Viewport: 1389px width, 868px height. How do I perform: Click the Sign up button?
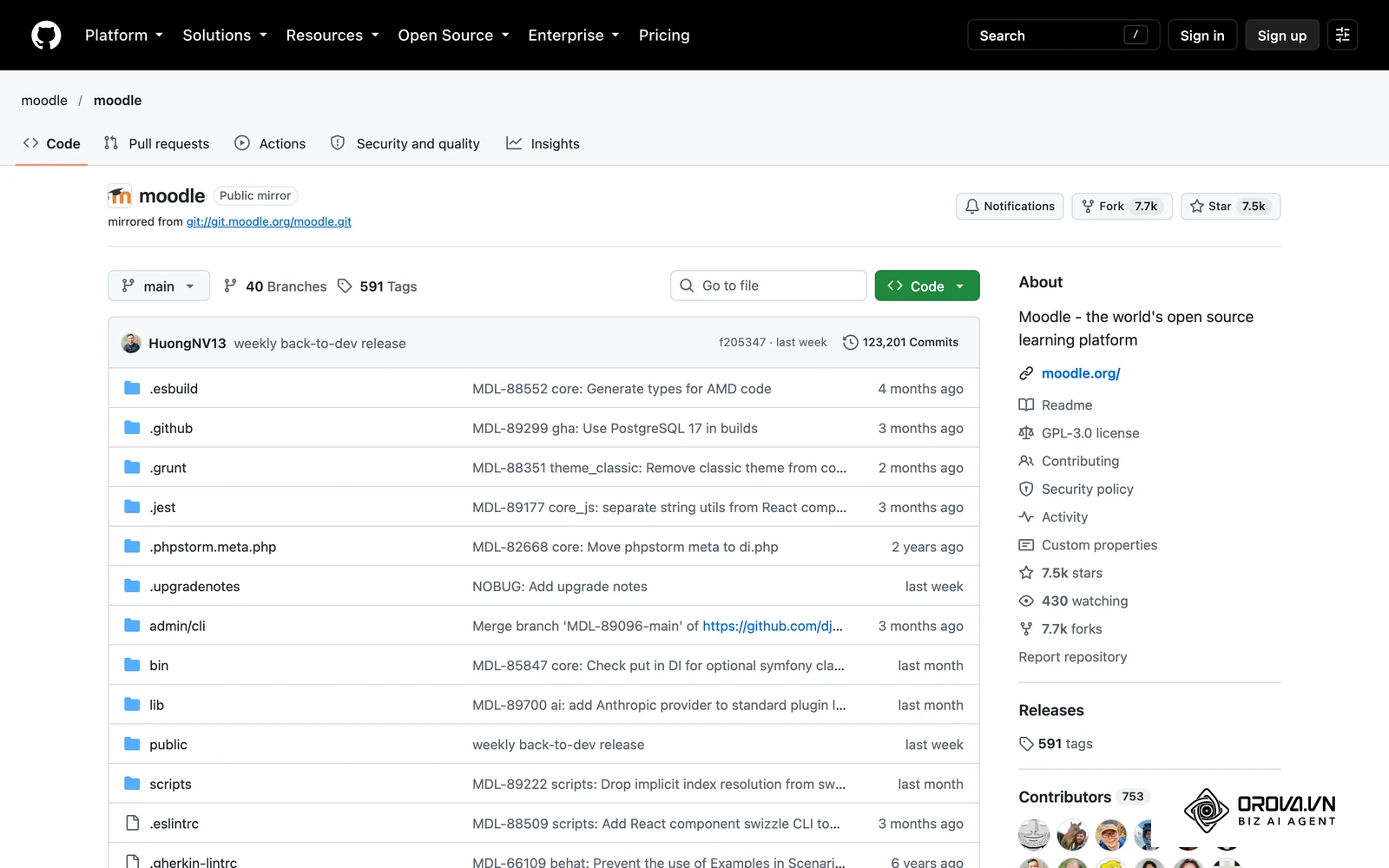coord(1282,36)
